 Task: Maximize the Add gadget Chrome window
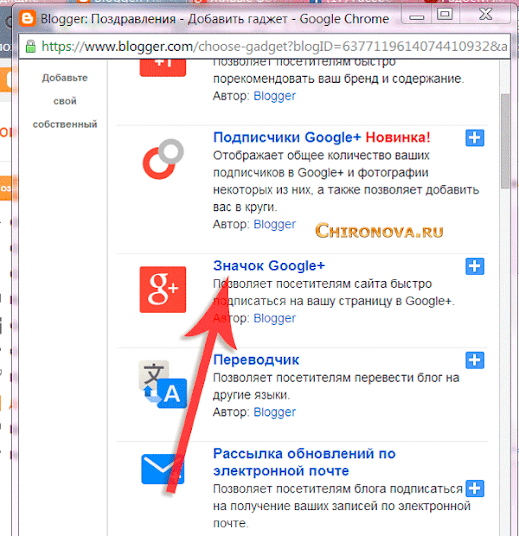444,15
